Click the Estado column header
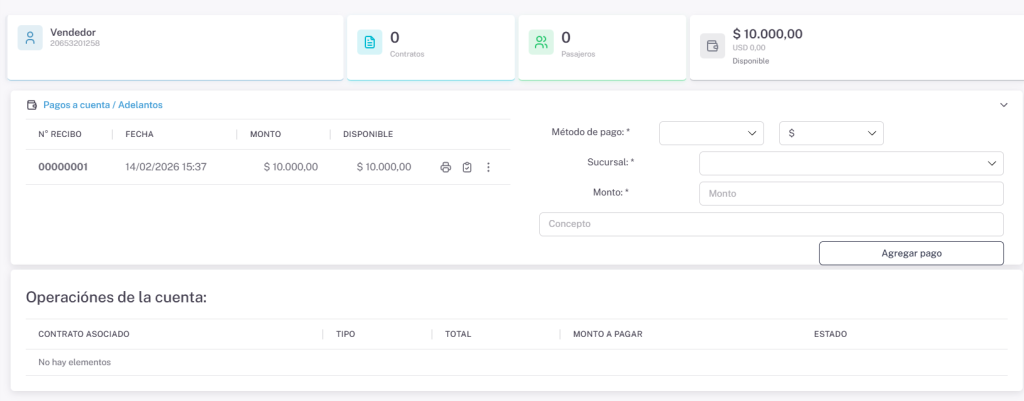 click(830, 334)
